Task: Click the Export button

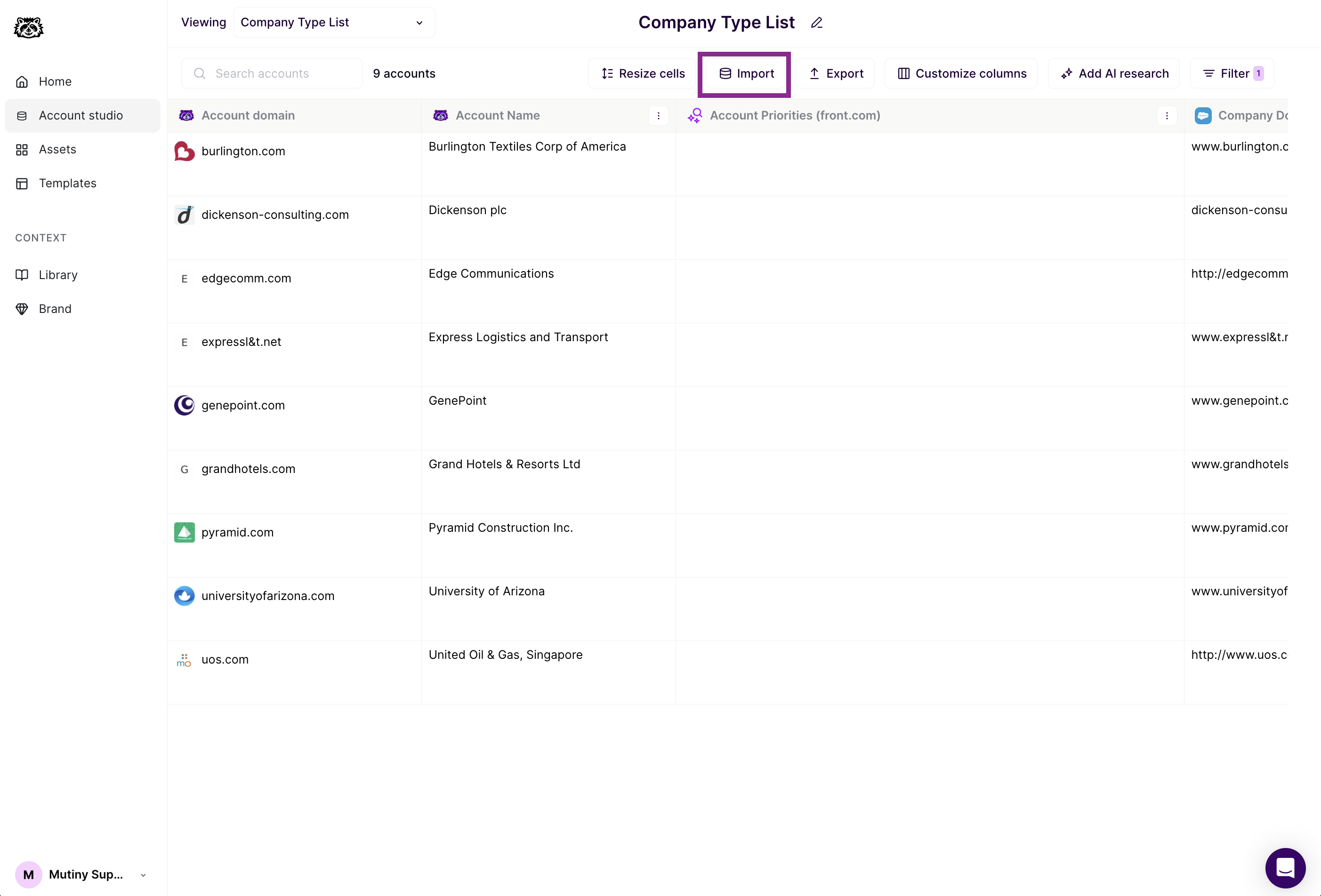Action: [836, 73]
